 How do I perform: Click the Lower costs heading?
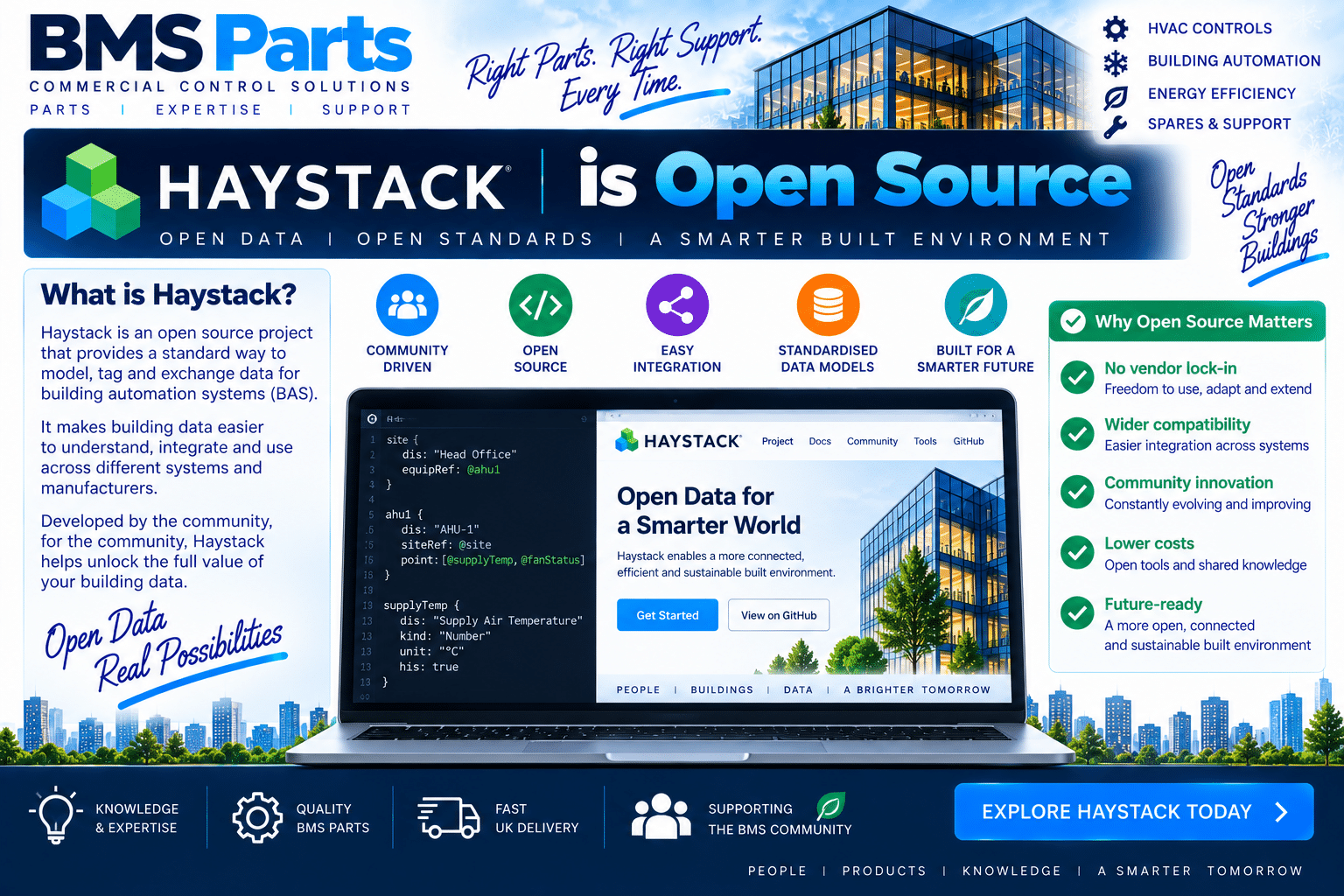1149,543
